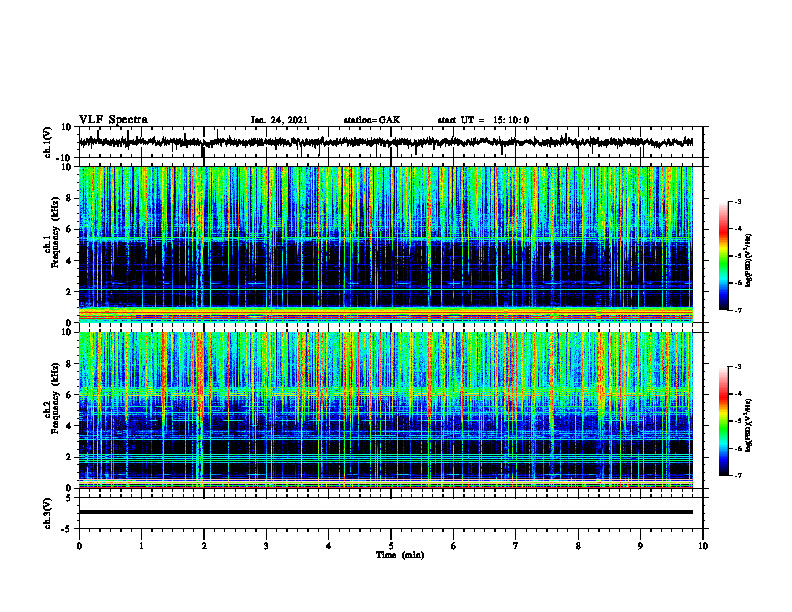This screenshot has width=792, height=612.
Task: Click the time axis tick label "5"
Action: 391,546
